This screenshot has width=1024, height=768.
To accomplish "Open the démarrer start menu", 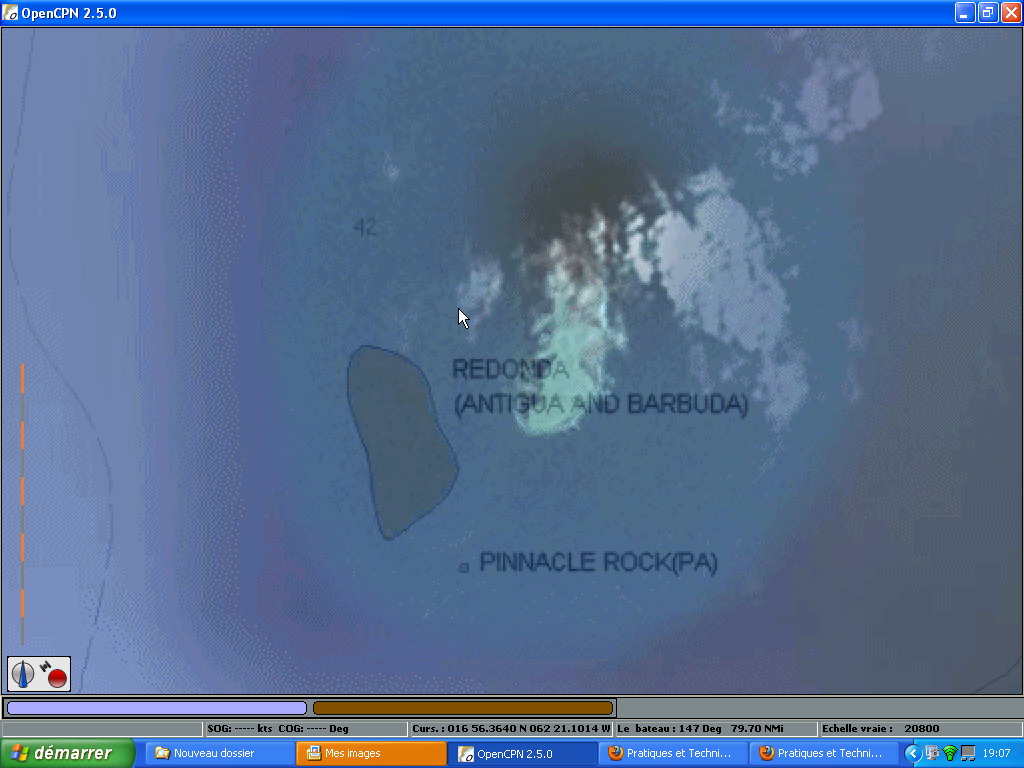I will 67,753.
